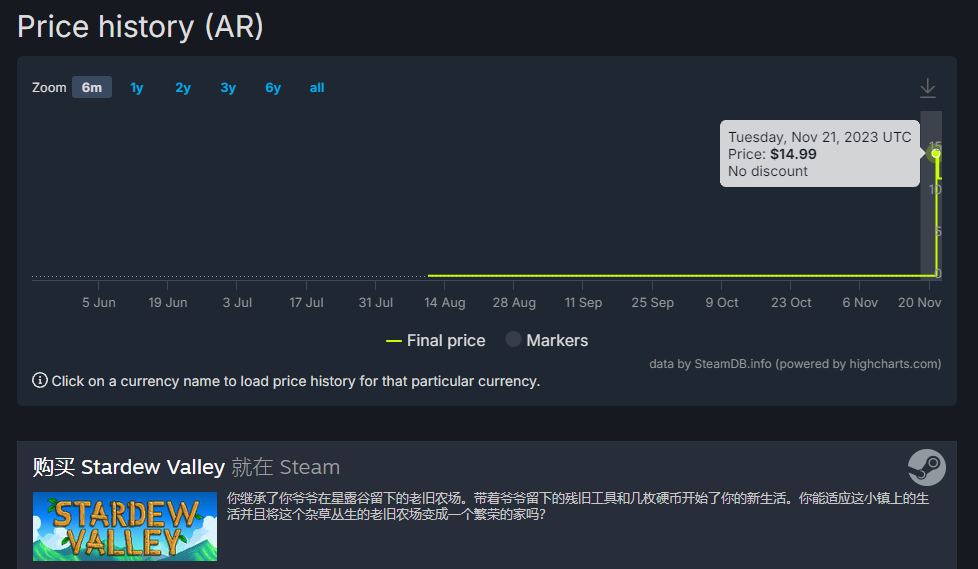Click the 3 Jul axis label

(237, 303)
